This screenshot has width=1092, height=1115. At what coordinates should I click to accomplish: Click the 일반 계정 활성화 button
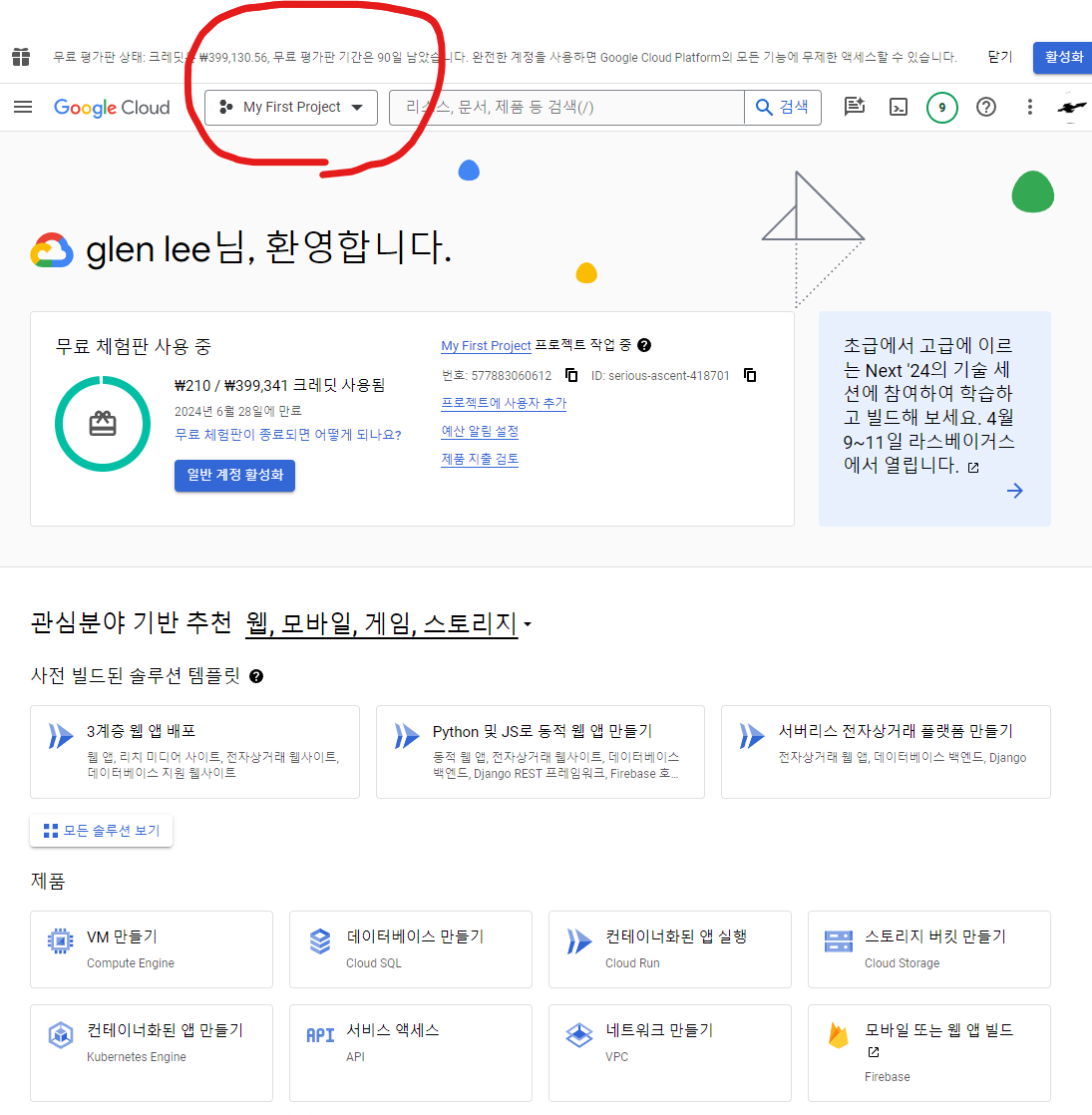click(x=234, y=475)
